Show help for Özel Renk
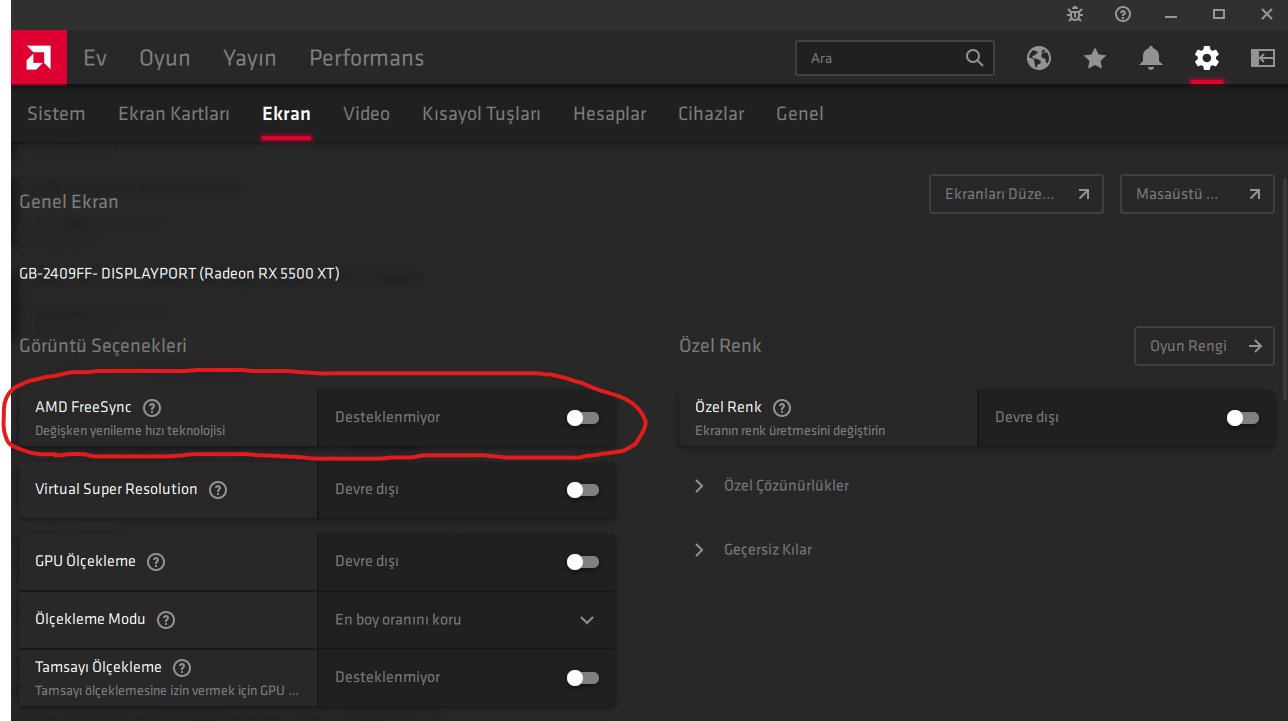Image resolution: width=1288 pixels, height=721 pixels. 782,408
